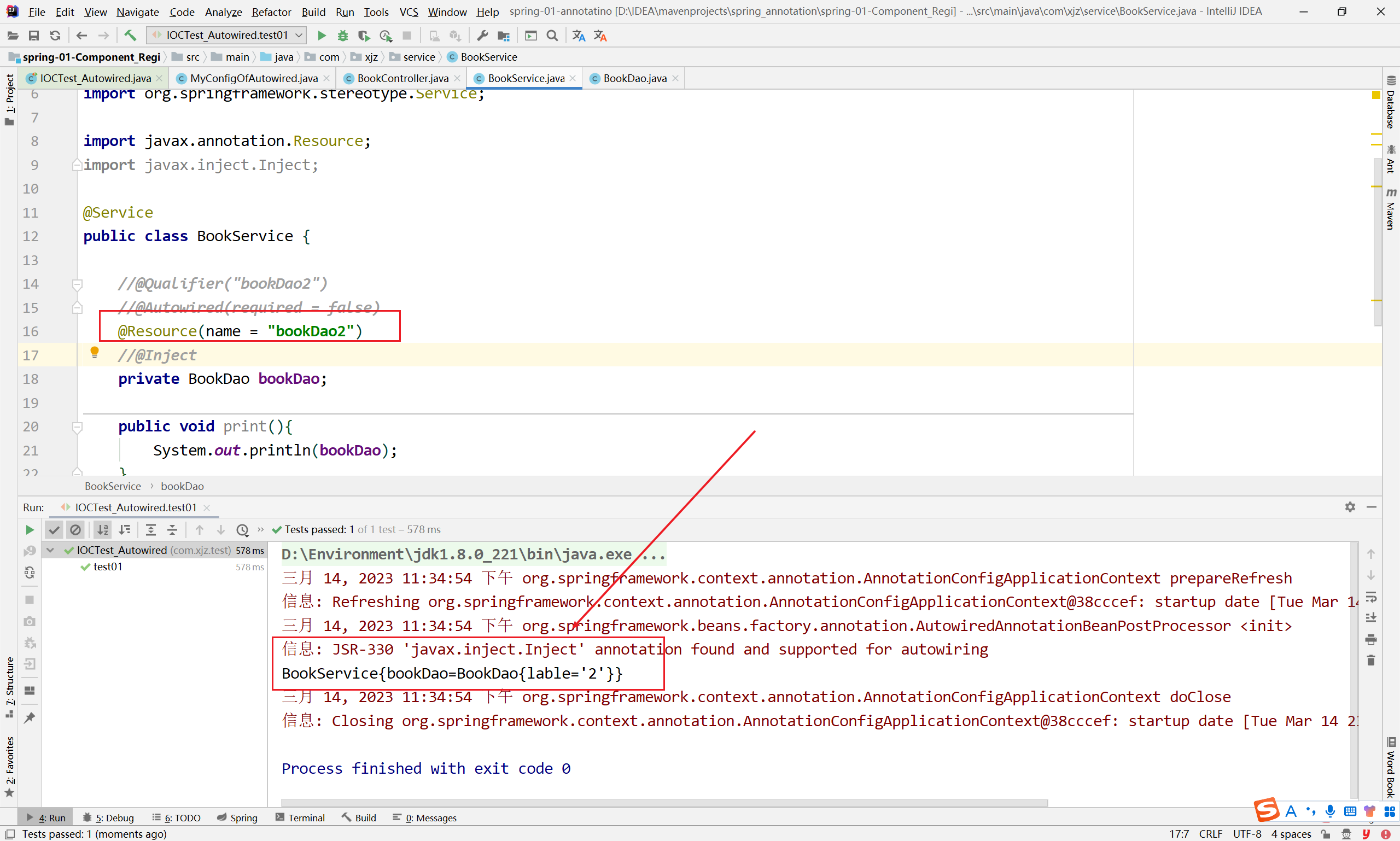Image resolution: width=1400 pixels, height=841 pixels.
Task: Click the Synchronize refresh icon in toolbar
Action: 55,36
